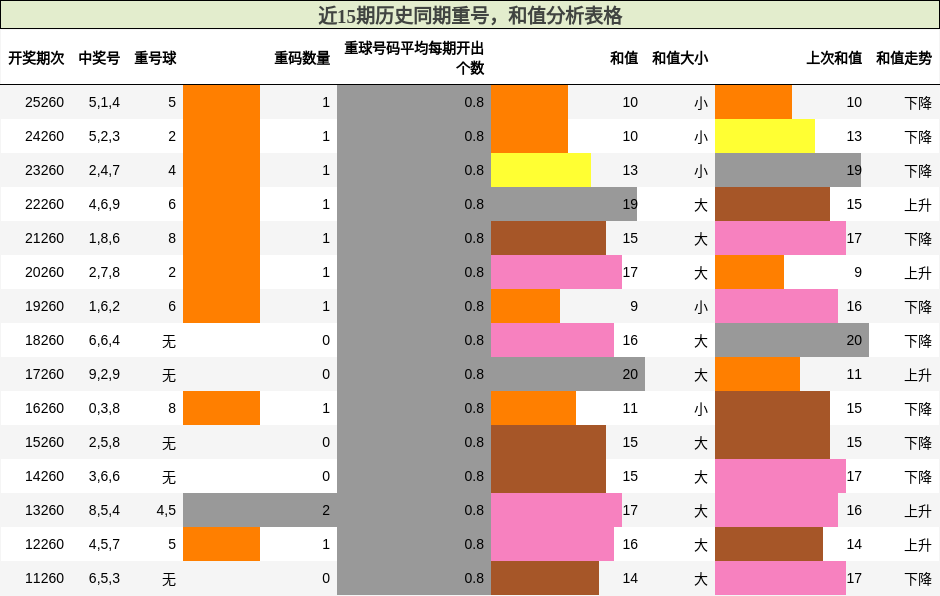This screenshot has width=940, height=596.
Task: Select the 和值 column header
Action: [624, 58]
